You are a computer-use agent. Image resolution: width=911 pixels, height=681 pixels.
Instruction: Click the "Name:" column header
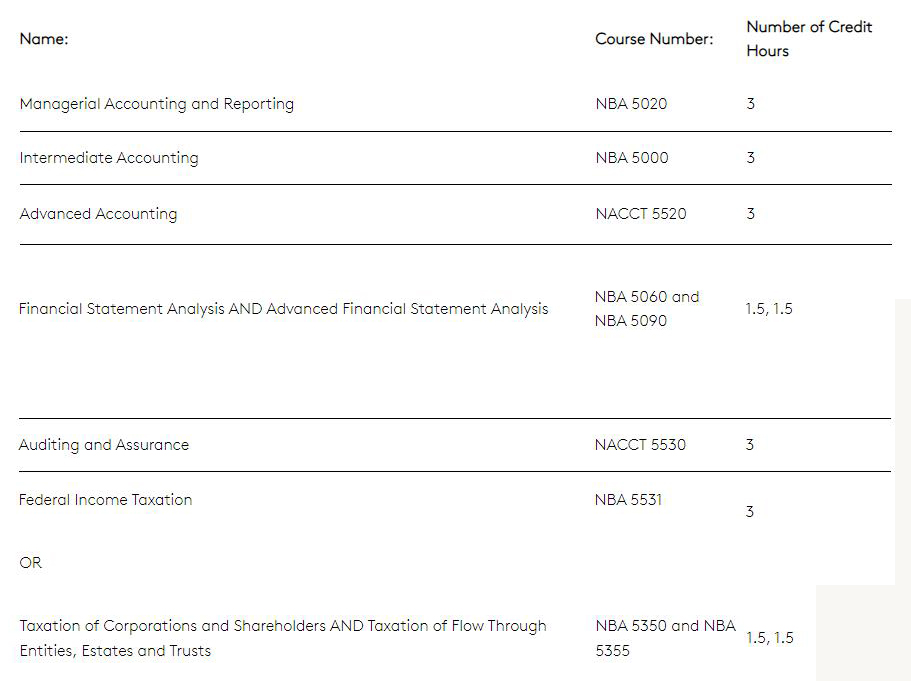[43, 39]
